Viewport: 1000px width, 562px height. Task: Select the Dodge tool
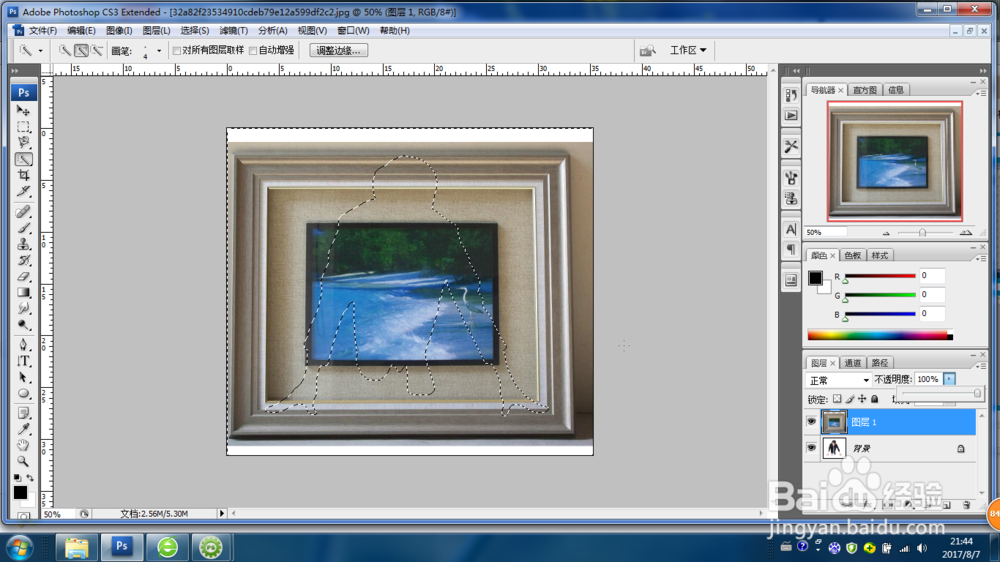24,324
